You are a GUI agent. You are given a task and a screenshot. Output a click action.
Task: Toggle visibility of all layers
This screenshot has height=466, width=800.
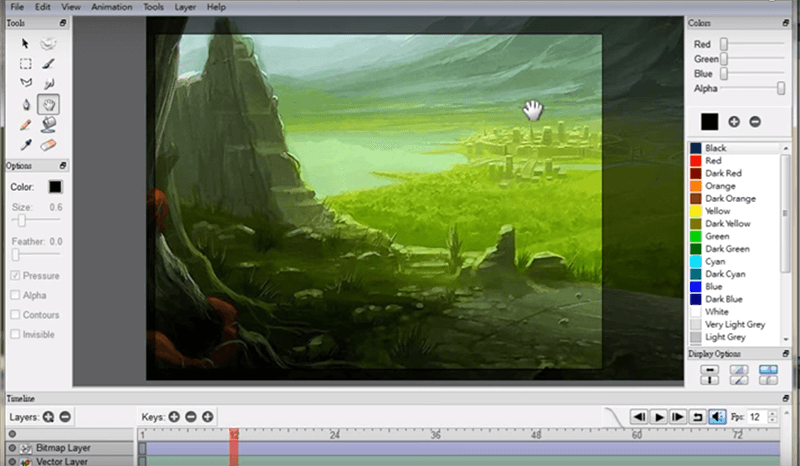click(12, 434)
